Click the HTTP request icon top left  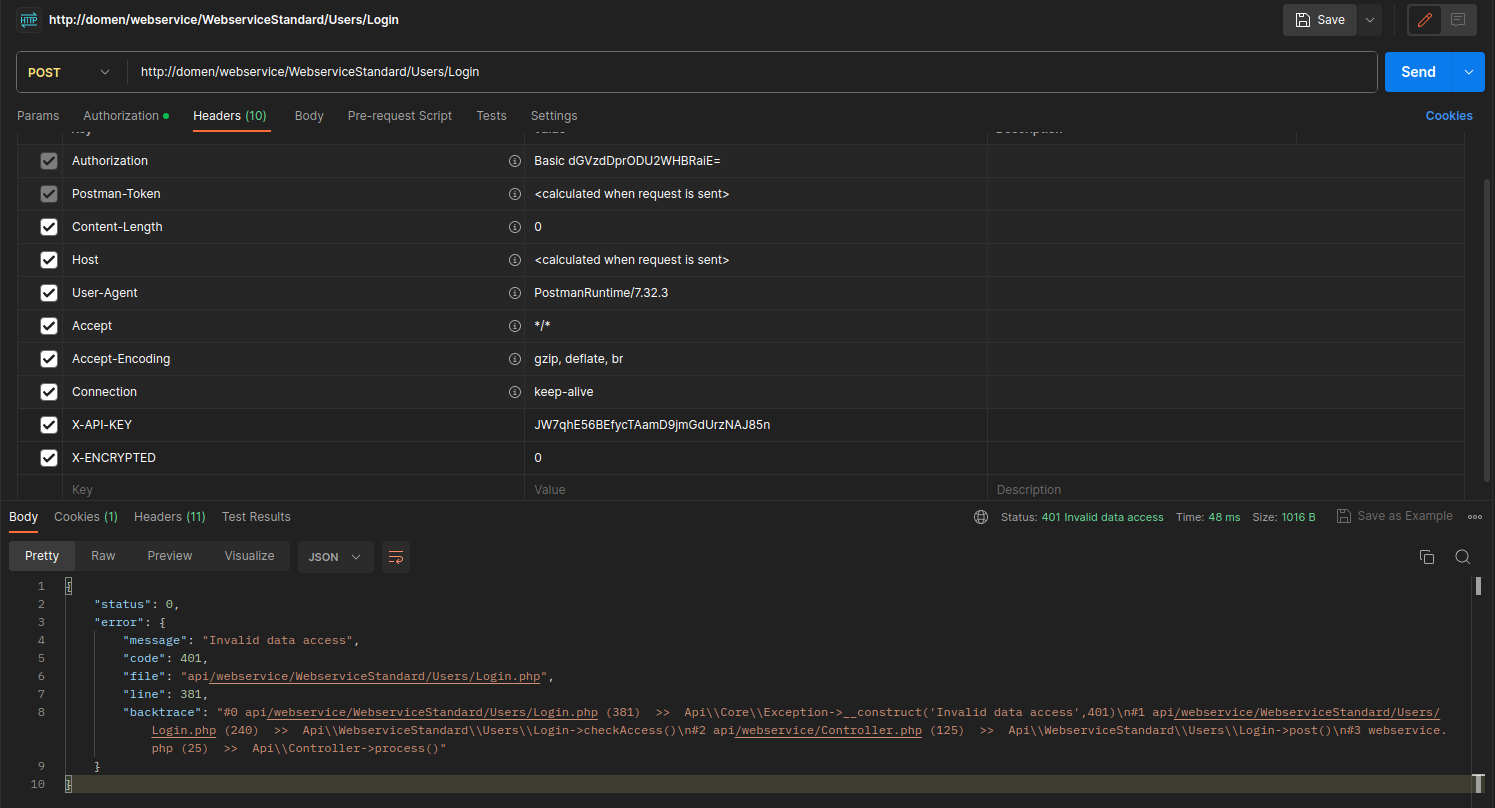point(28,19)
